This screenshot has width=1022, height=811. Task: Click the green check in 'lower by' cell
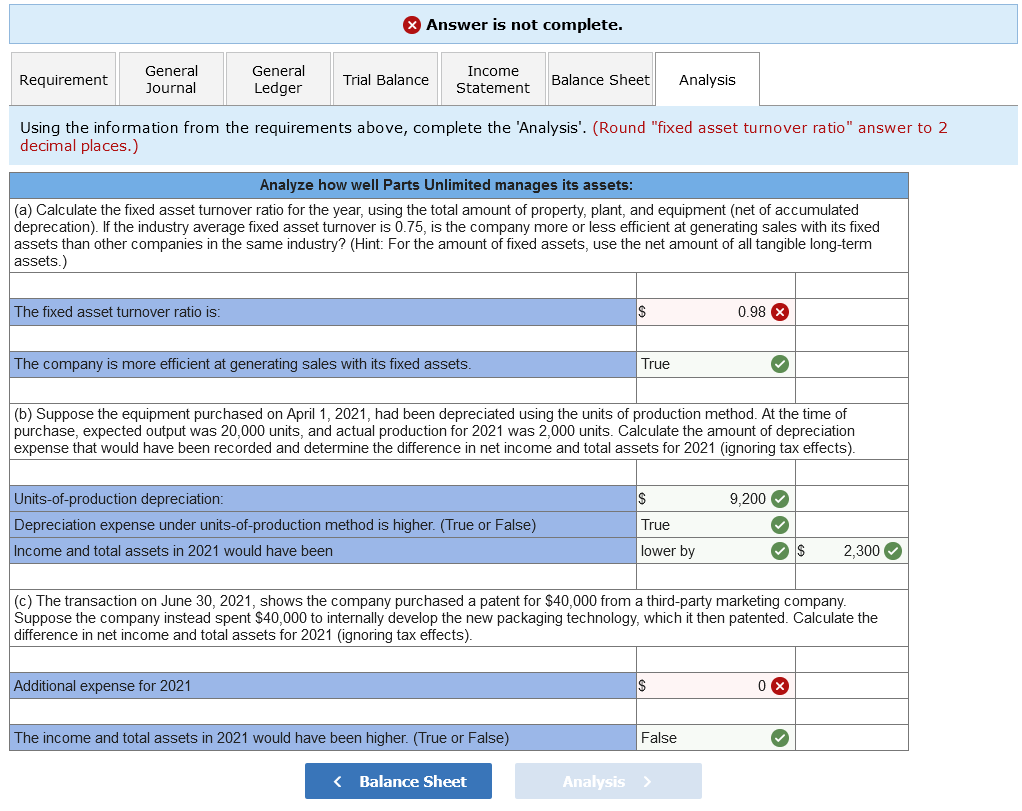[x=780, y=551]
